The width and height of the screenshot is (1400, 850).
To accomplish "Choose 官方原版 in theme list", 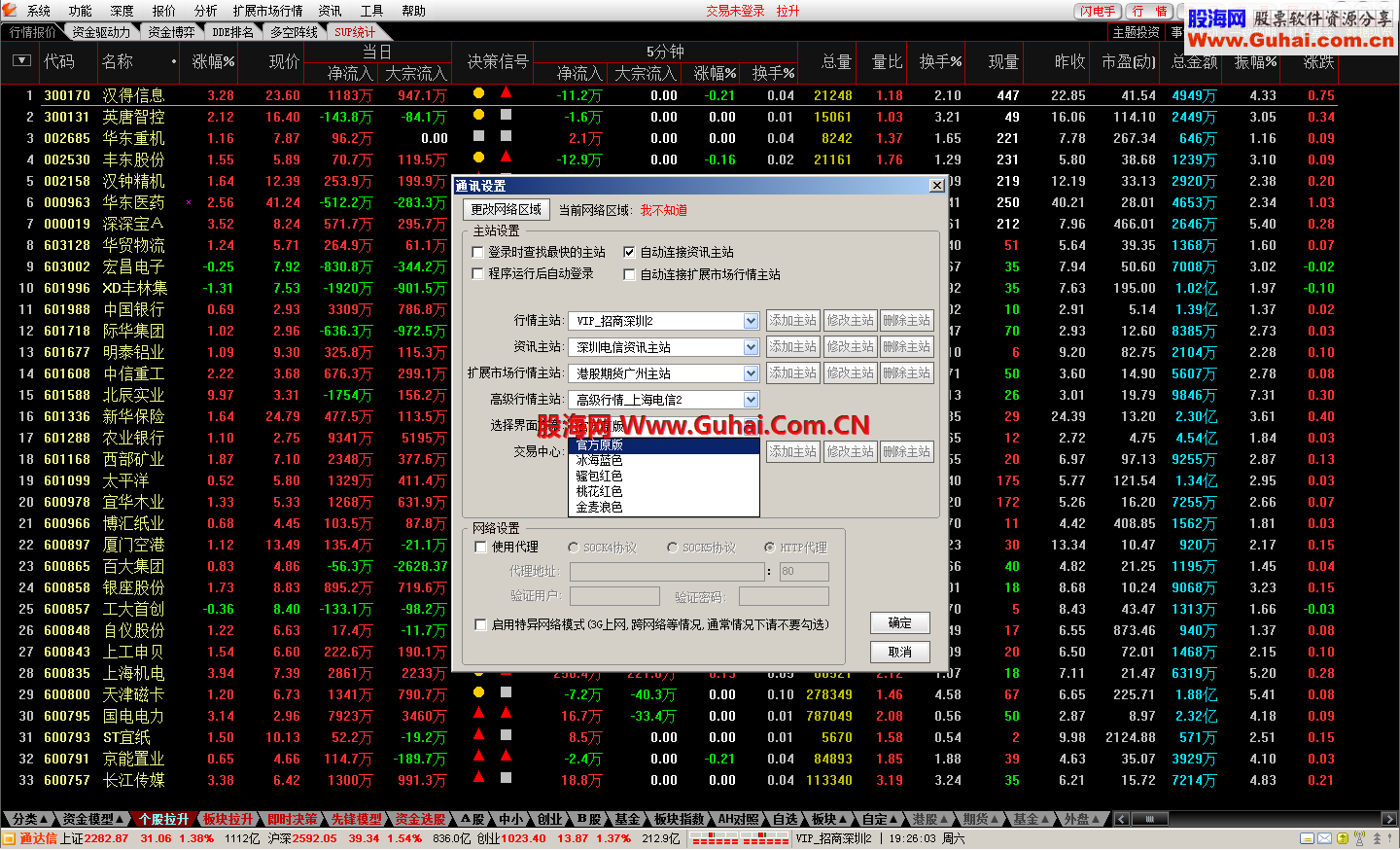I will pyautogui.click(x=664, y=444).
